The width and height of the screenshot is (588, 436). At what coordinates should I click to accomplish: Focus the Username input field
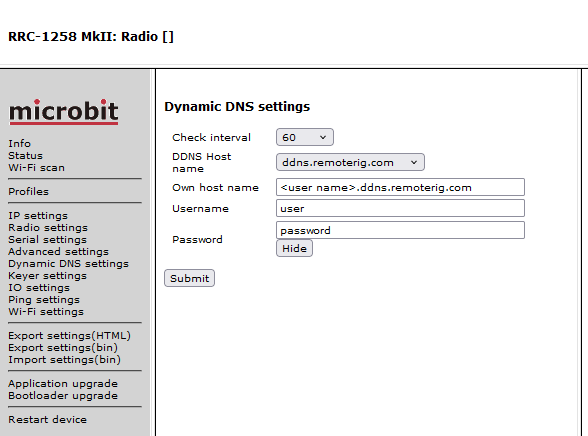(x=400, y=208)
